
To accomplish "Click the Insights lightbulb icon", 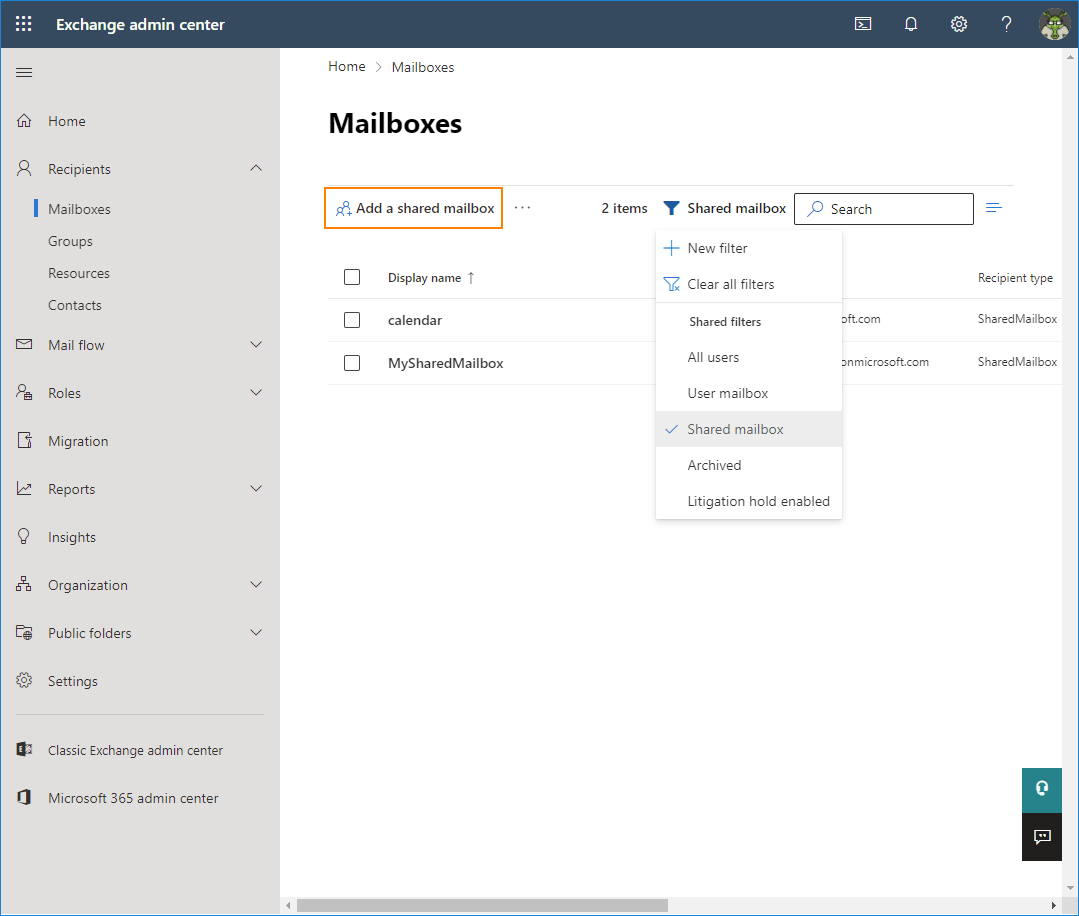I will point(24,536).
